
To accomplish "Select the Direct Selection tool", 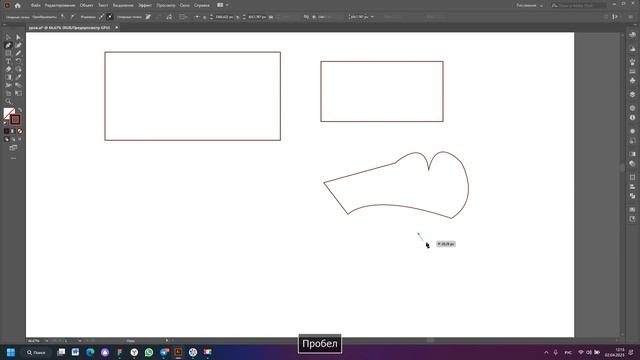I will 18,37.
